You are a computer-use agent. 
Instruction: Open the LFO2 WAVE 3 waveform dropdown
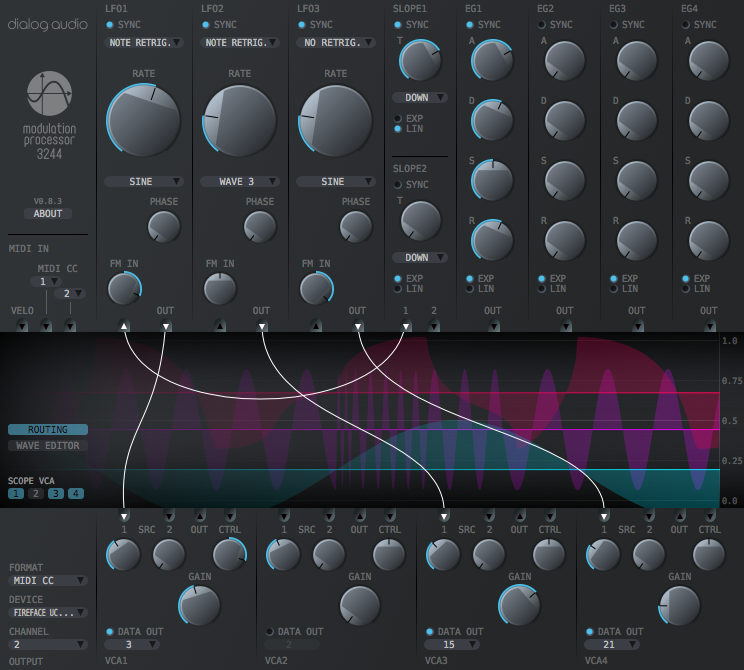[240, 182]
